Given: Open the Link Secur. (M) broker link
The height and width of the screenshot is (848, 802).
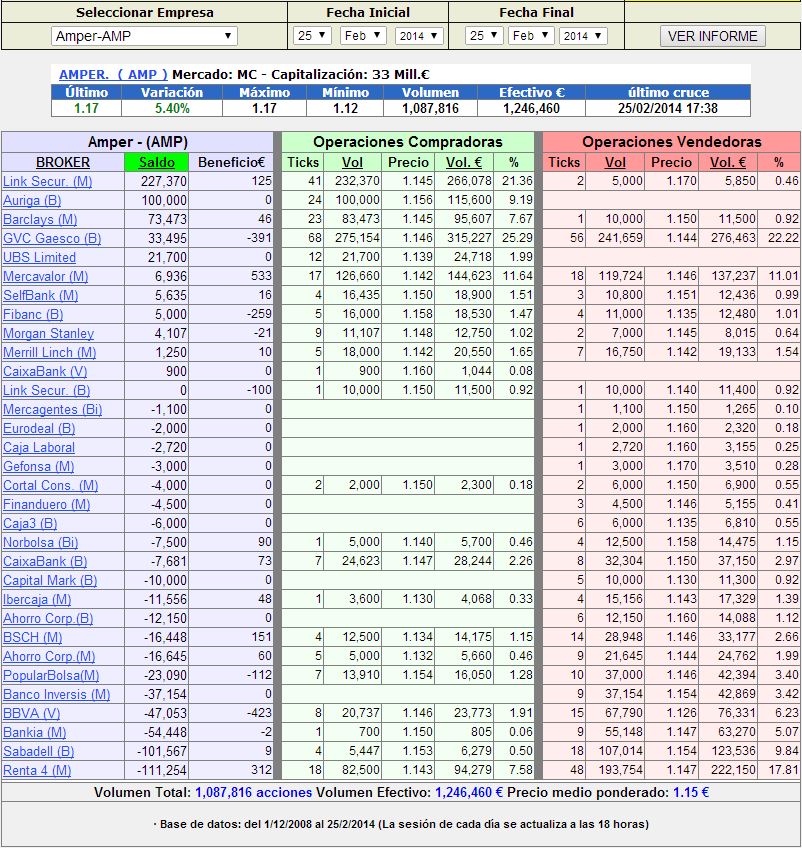Looking at the screenshot, I should point(47,181).
